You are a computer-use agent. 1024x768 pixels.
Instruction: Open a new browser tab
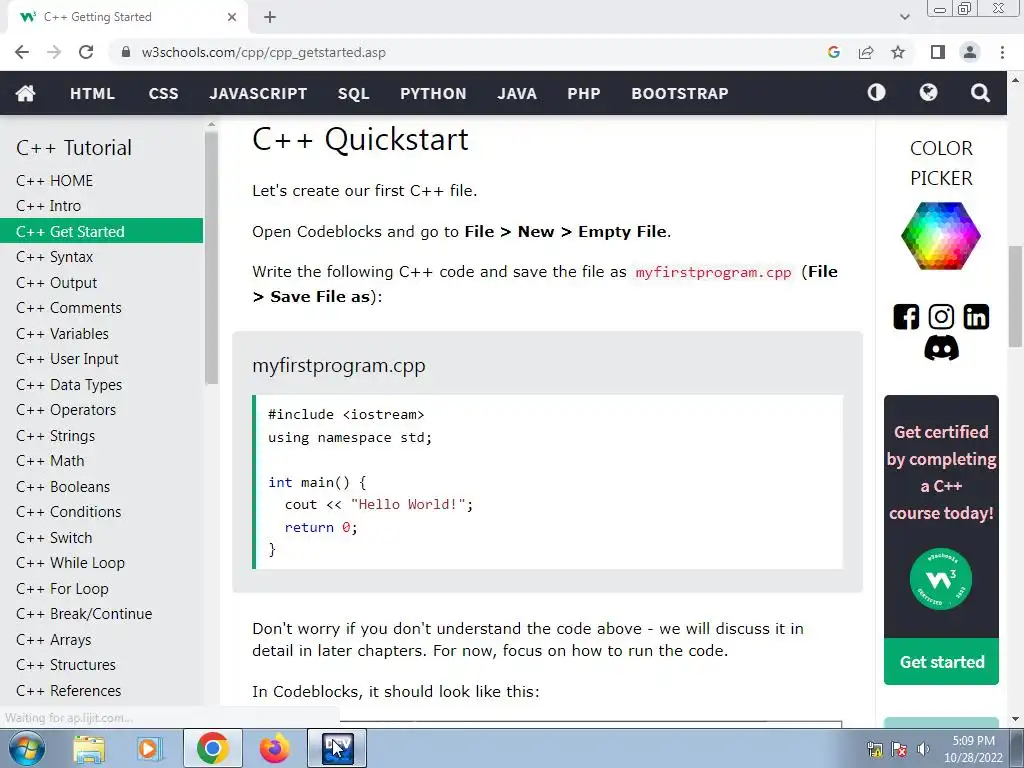pos(270,17)
